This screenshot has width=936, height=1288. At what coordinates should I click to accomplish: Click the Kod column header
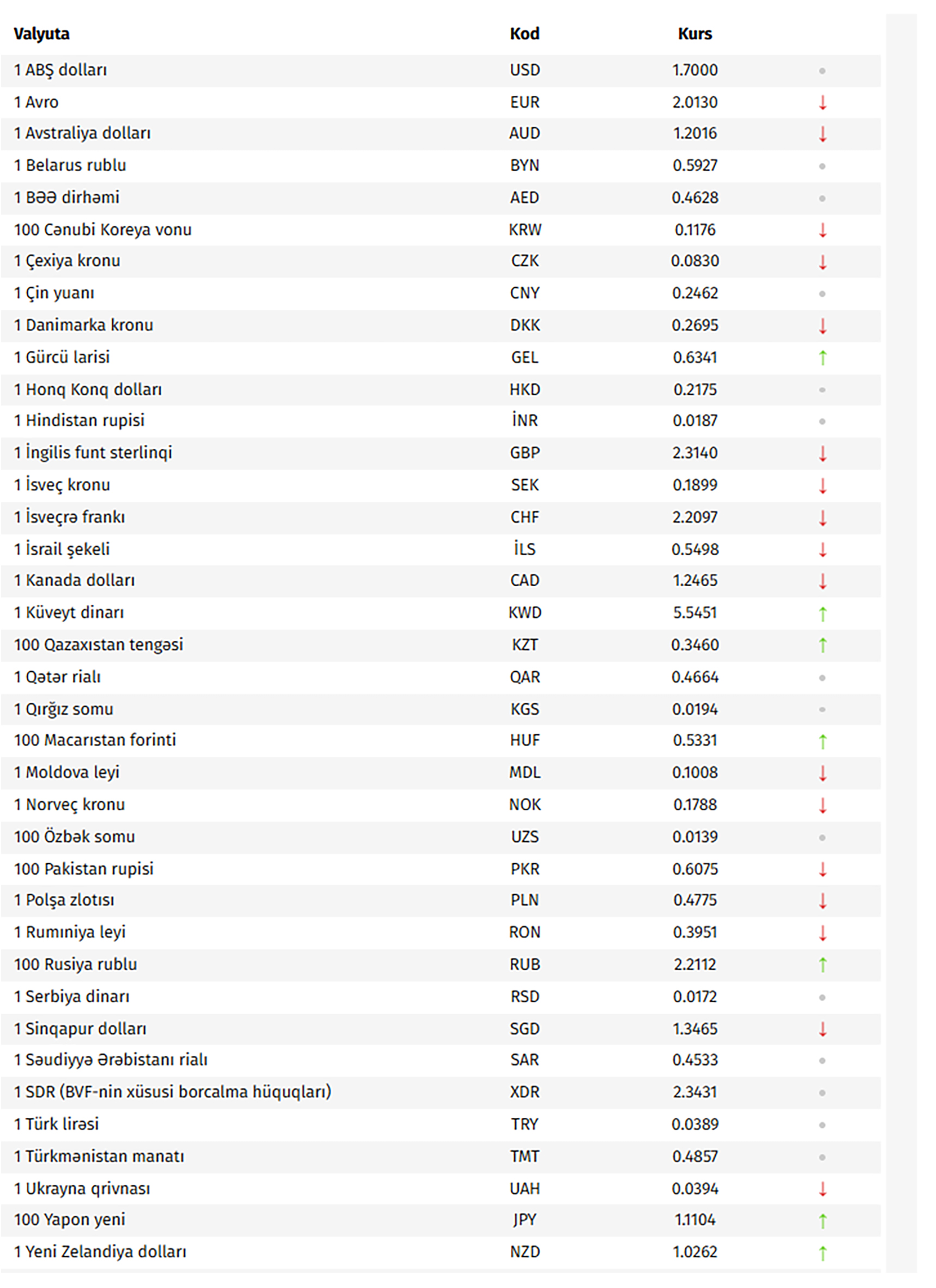point(524,34)
